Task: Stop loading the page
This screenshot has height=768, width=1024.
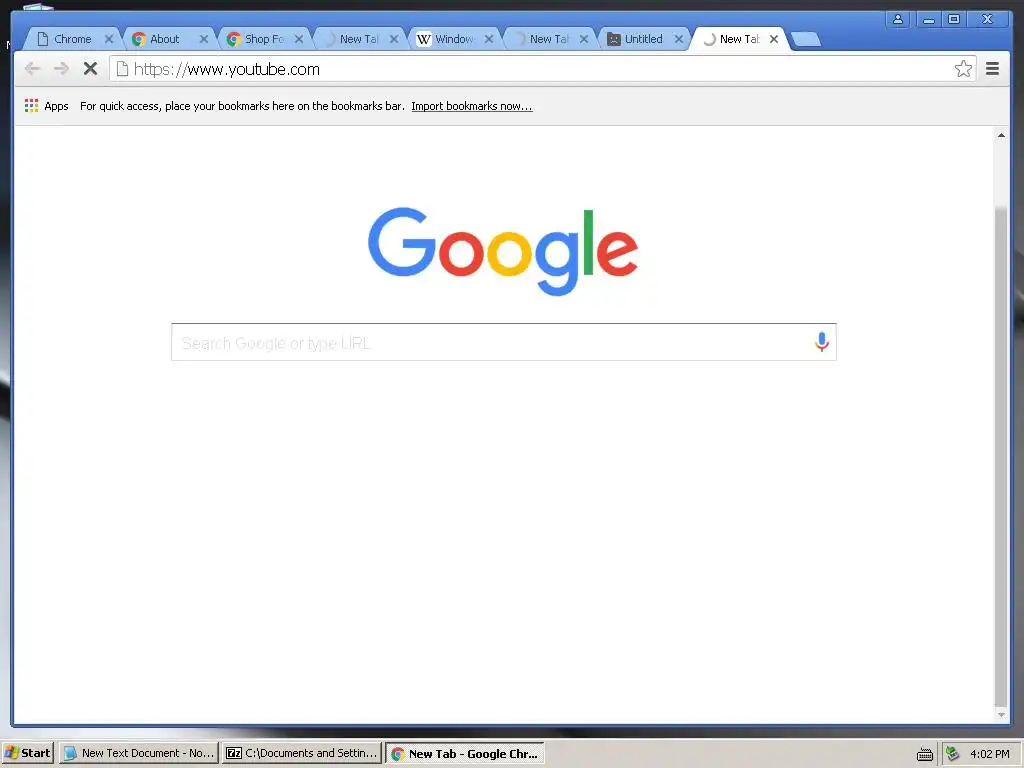Action: click(x=90, y=69)
